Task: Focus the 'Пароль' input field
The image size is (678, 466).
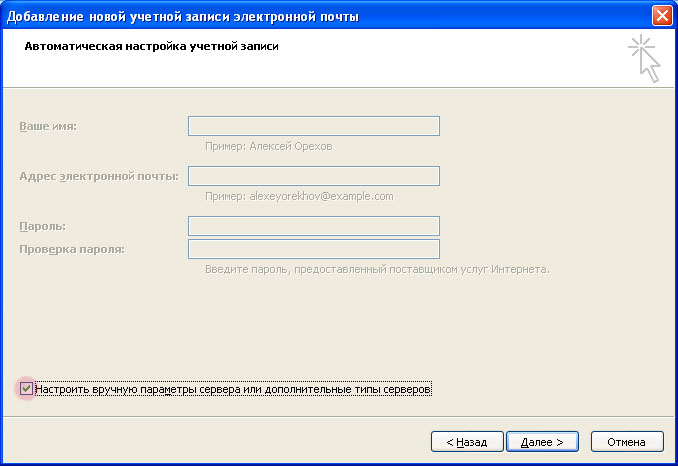Action: 314,227
